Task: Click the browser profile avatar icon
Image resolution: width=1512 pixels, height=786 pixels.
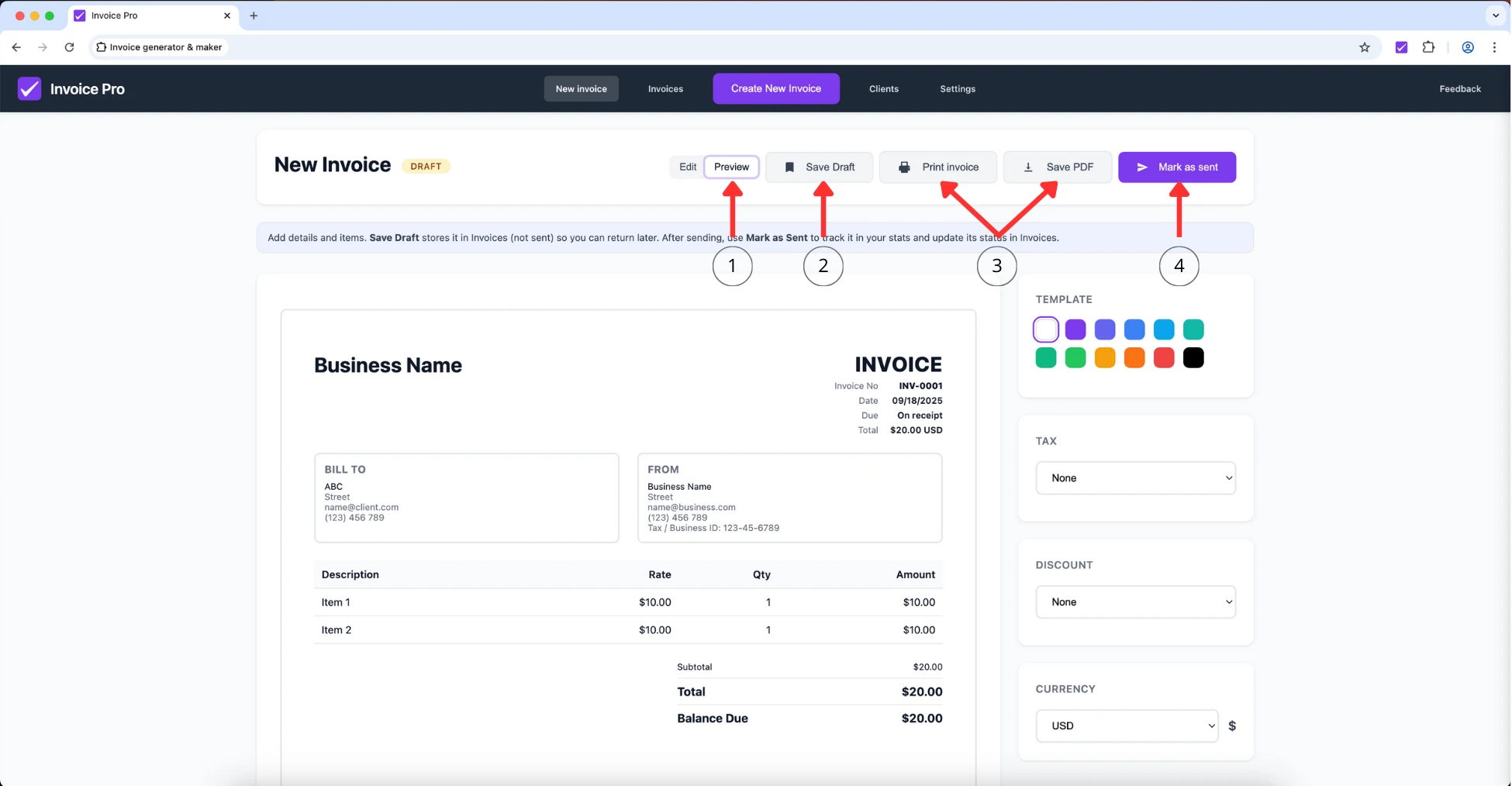Action: click(1467, 47)
